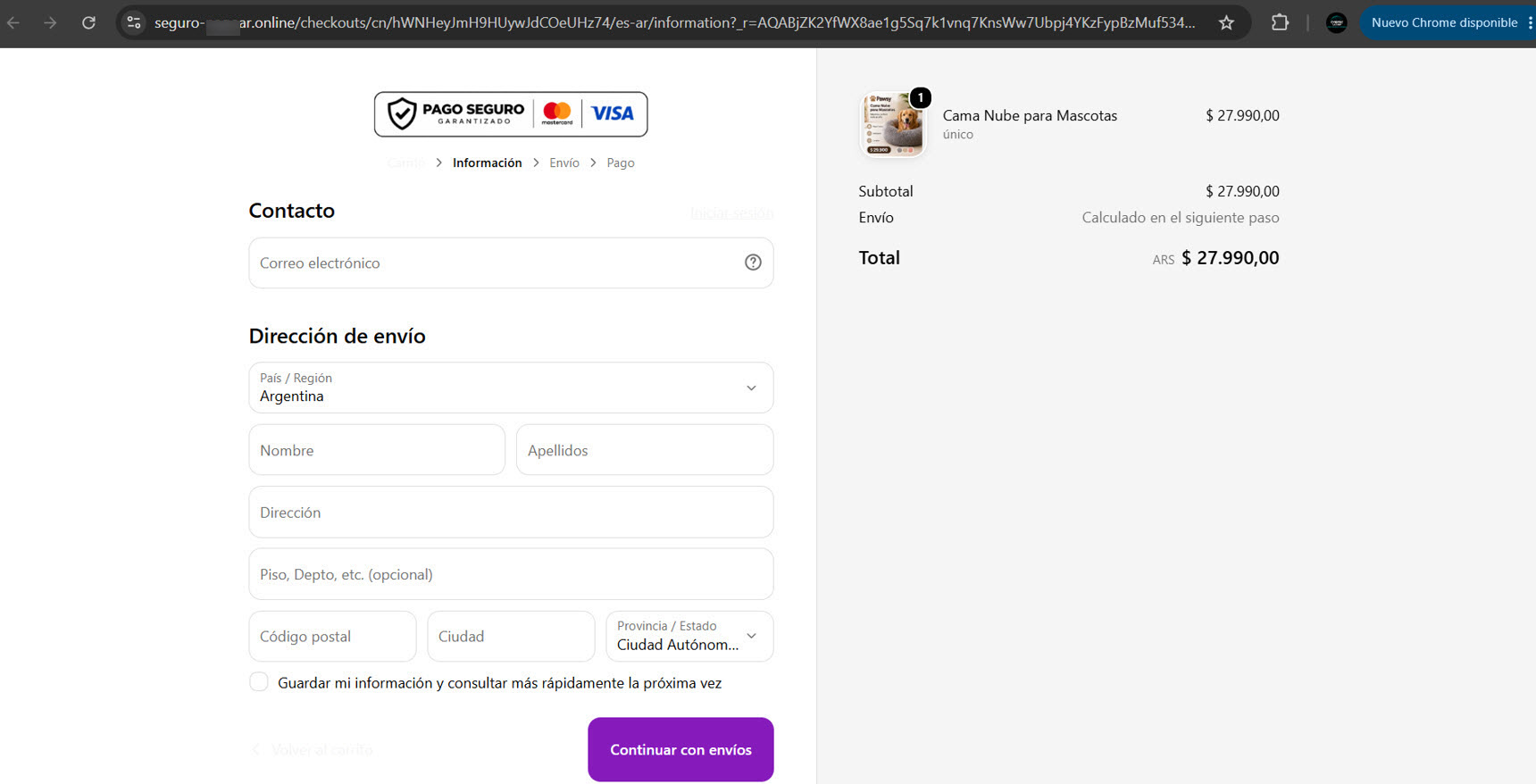
Task: Go back using the browser back arrow
Action: tap(13, 22)
